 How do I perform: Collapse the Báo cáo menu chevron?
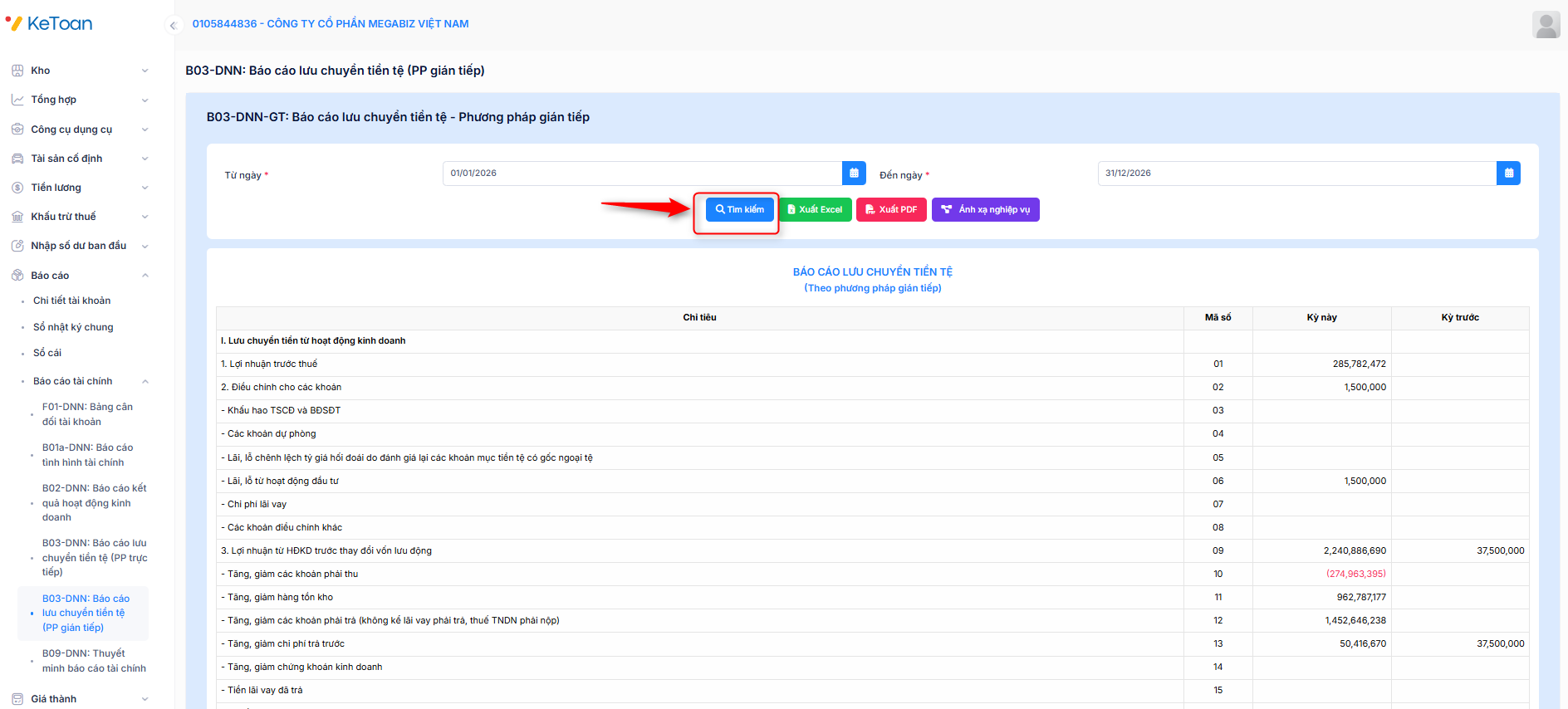click(145, 276)
